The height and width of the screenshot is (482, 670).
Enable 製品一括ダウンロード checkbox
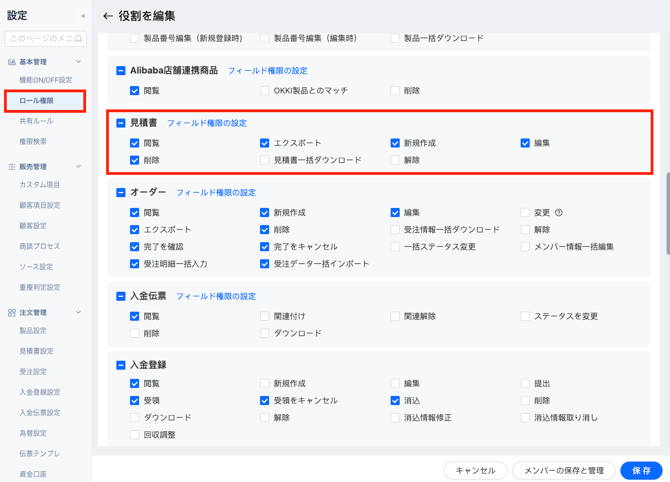click(395, 38)
